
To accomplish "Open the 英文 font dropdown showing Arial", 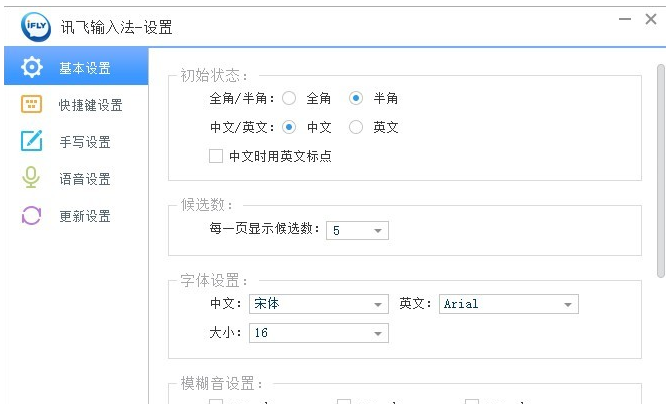I will click(x=509, y=304).
